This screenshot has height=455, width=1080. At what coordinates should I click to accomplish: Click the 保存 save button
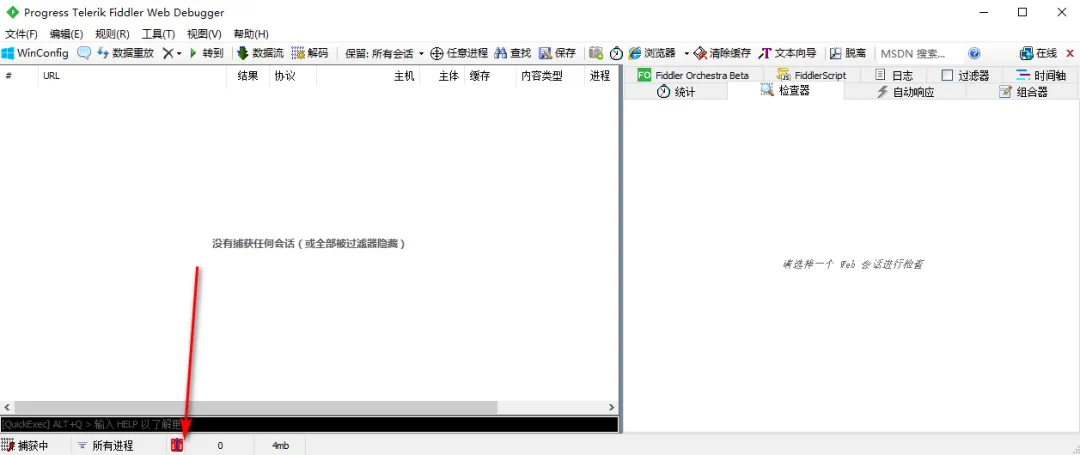pyautogui.click(x=557, y=53)
